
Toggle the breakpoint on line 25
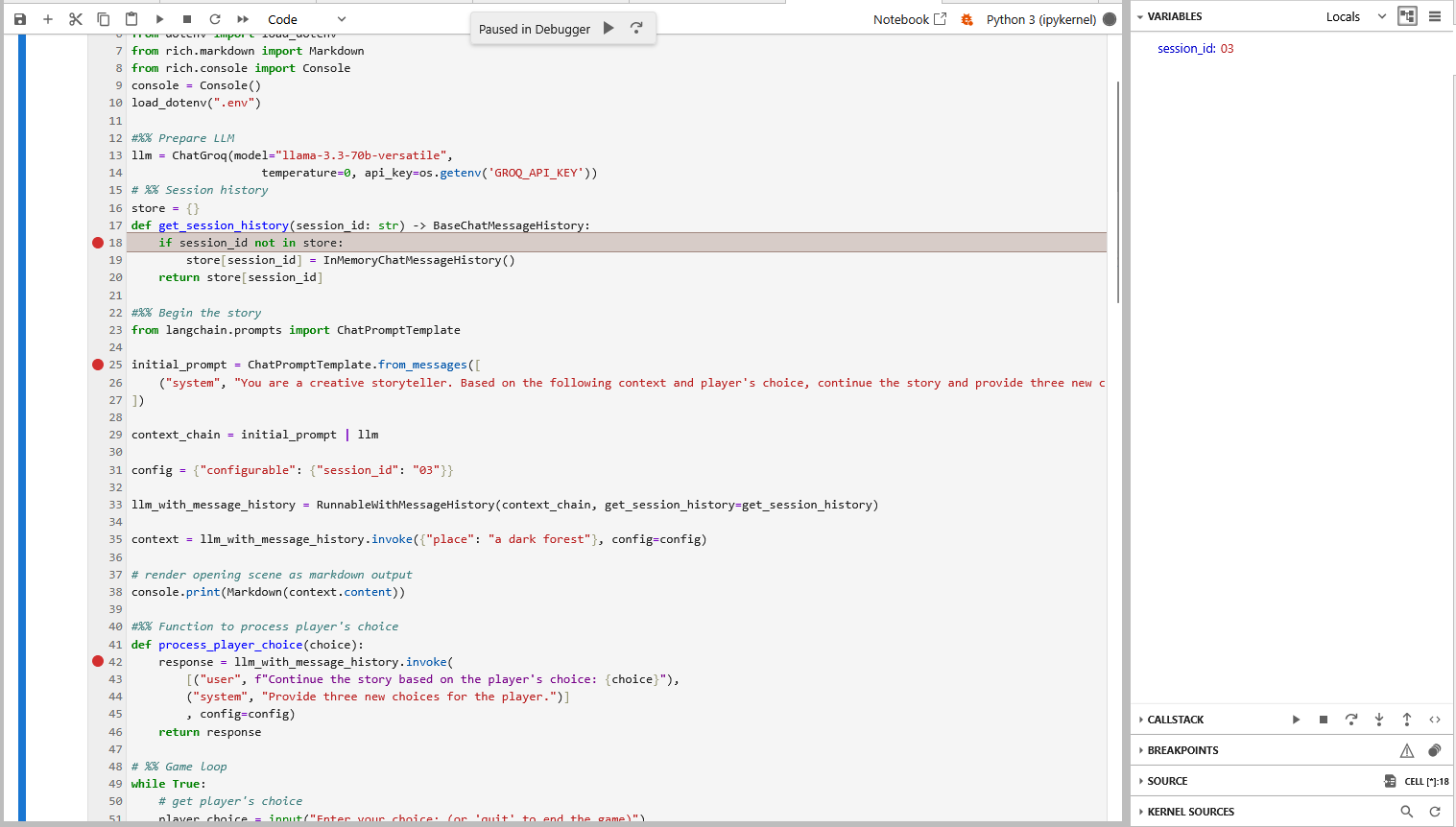point(98,365)
